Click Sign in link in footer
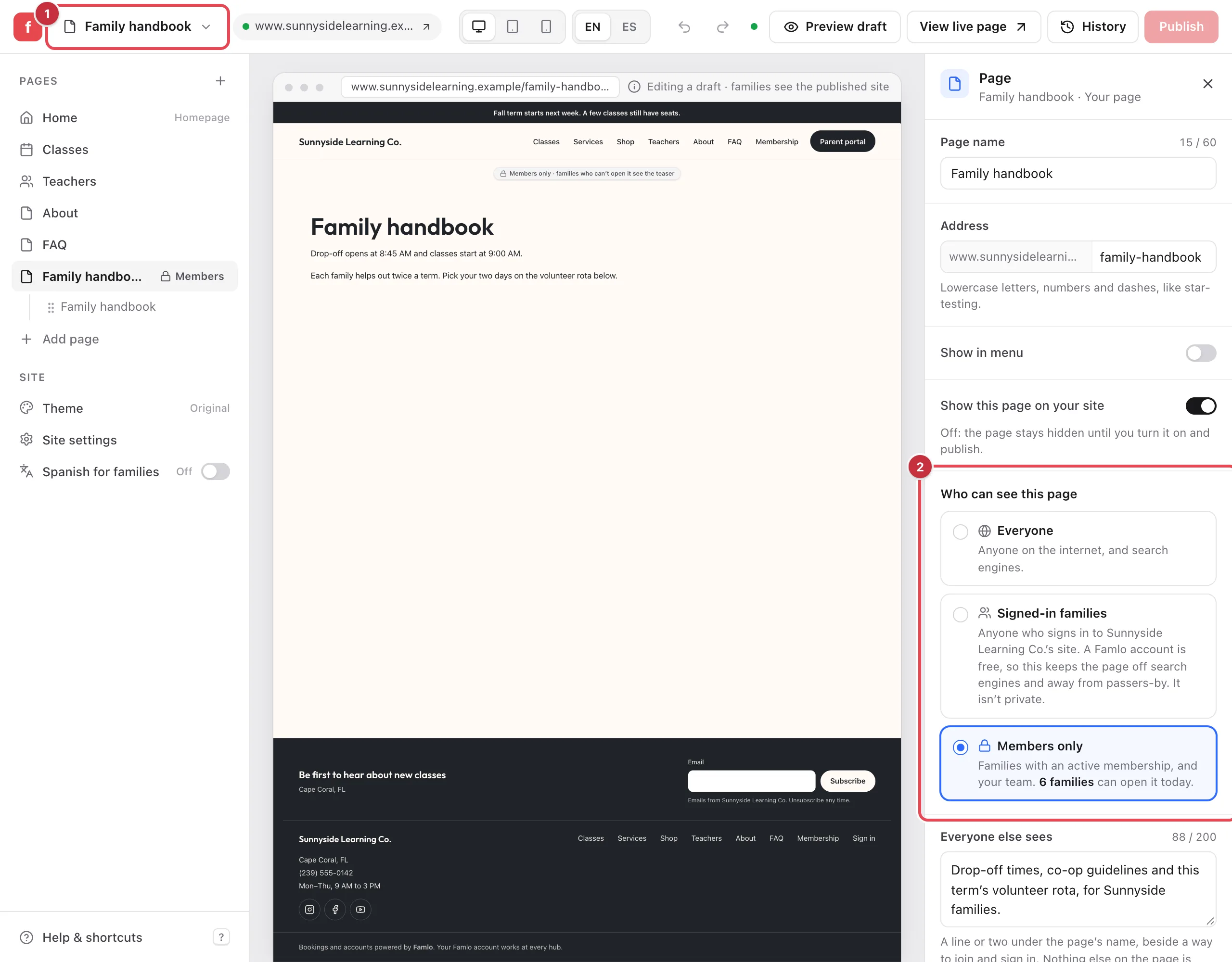 point(864,838)
